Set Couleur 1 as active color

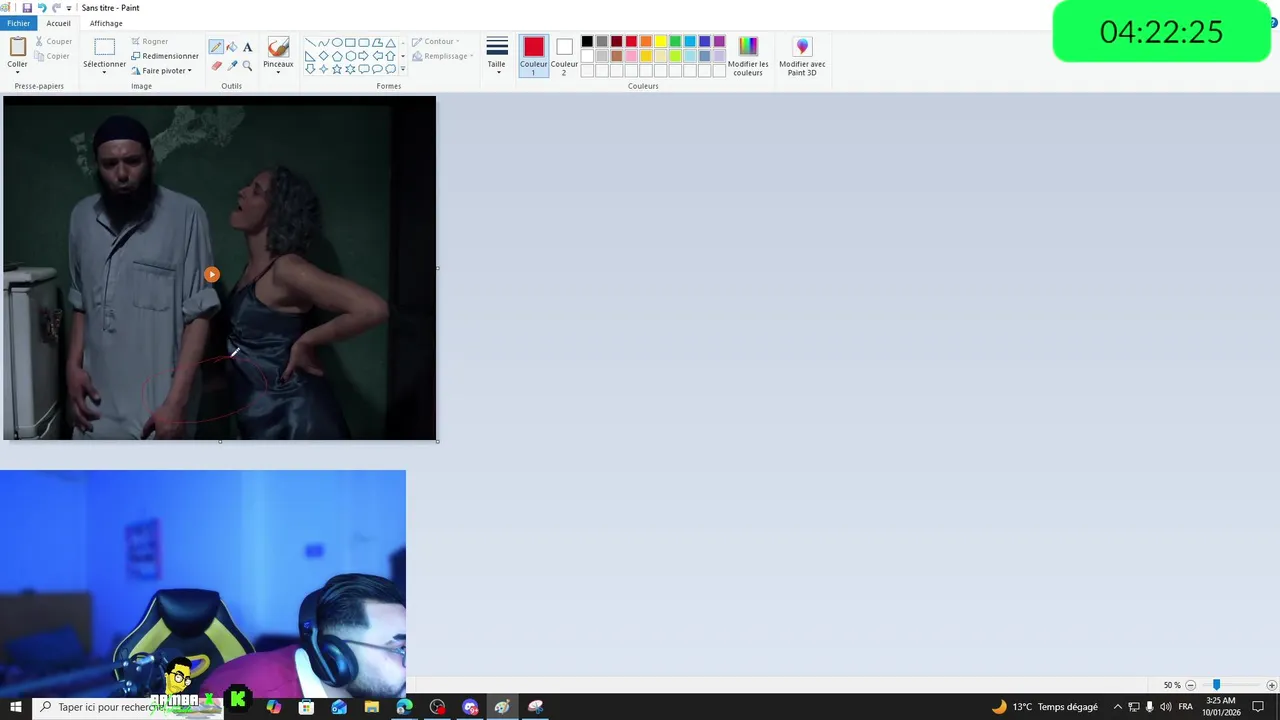pyautogui.click(x=533, y=56)
